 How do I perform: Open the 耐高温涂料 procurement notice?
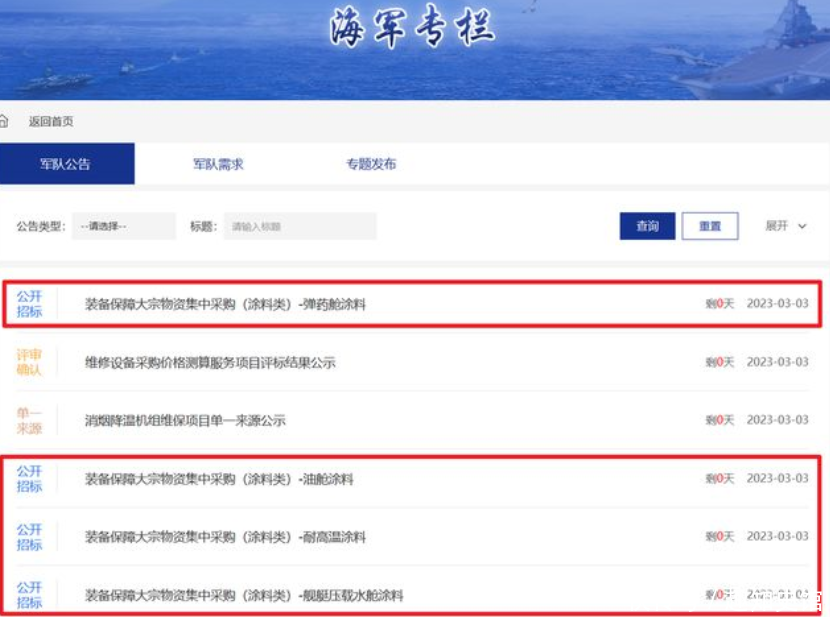point(225,537)
